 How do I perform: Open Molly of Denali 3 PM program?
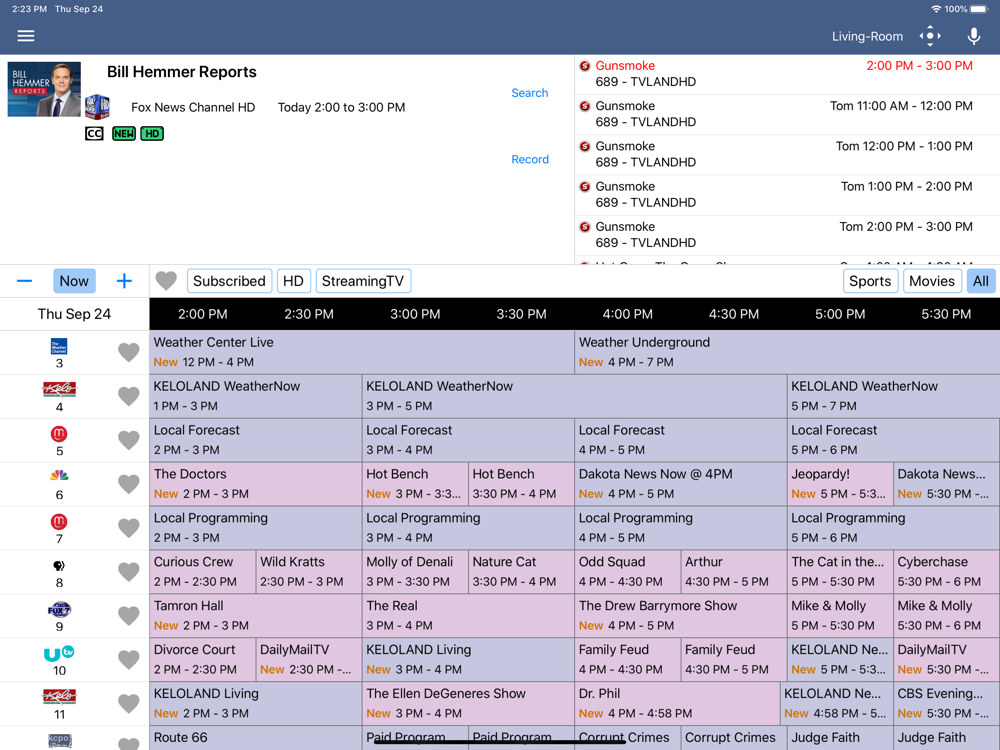click(415, 572)
